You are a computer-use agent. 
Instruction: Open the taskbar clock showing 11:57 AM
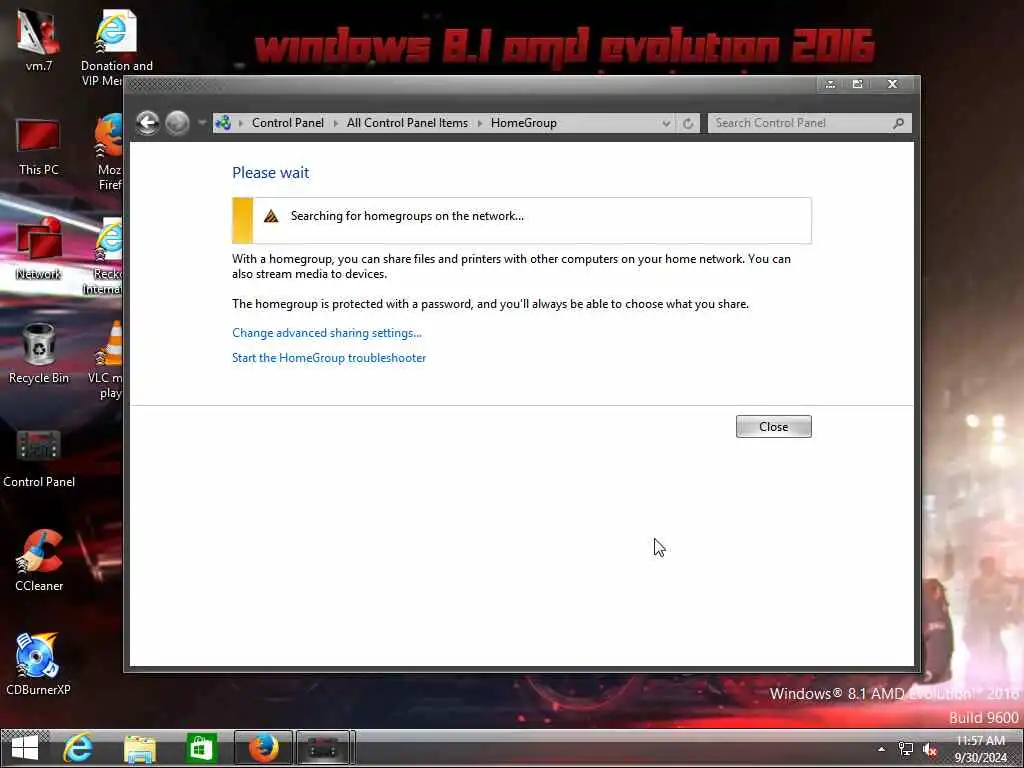pos(980,749)
